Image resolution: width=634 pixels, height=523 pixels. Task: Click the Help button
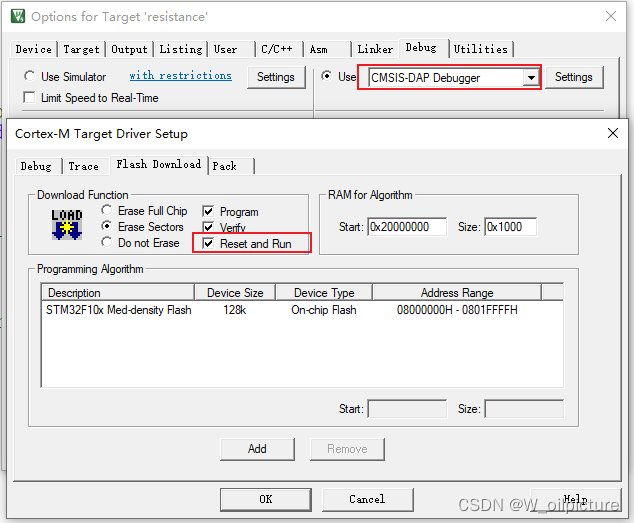point(576,499)
